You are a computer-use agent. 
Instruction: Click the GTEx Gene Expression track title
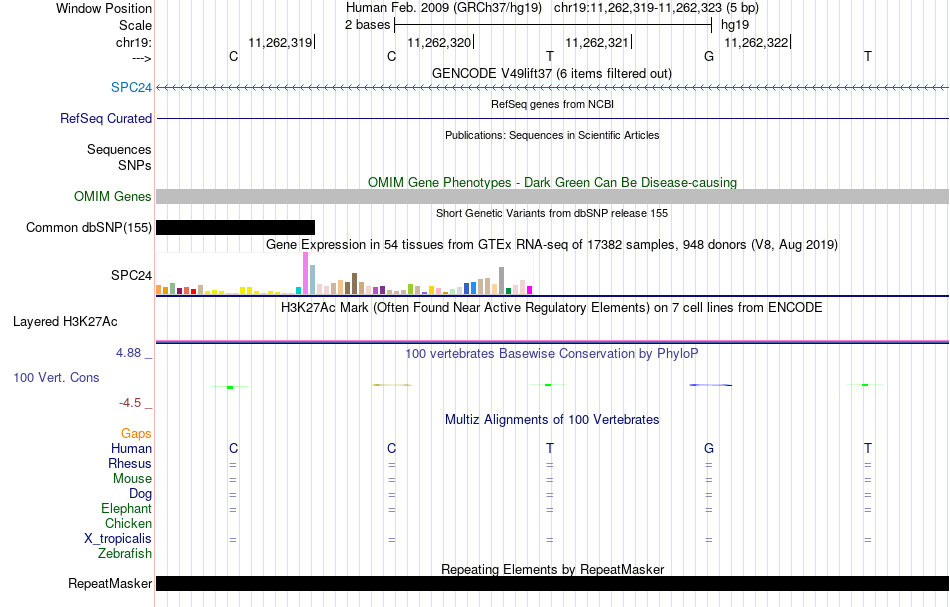coord(552,245)
